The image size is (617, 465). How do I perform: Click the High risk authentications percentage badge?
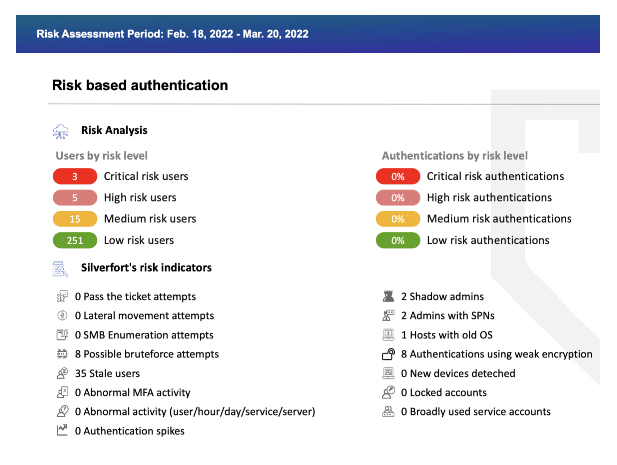397,198
